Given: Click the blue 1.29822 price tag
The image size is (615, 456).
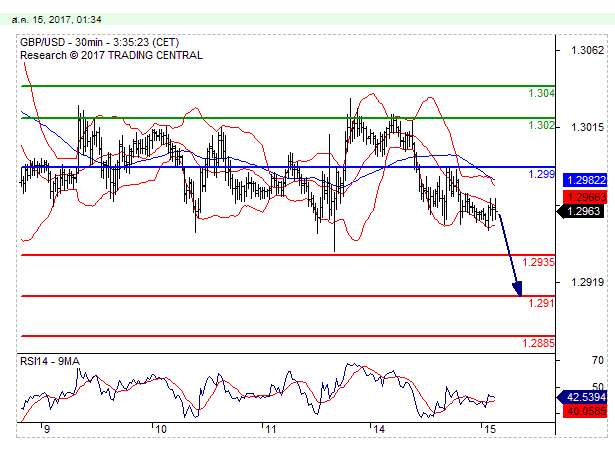Looking at the screenshot, I should [x=585, y=180].
